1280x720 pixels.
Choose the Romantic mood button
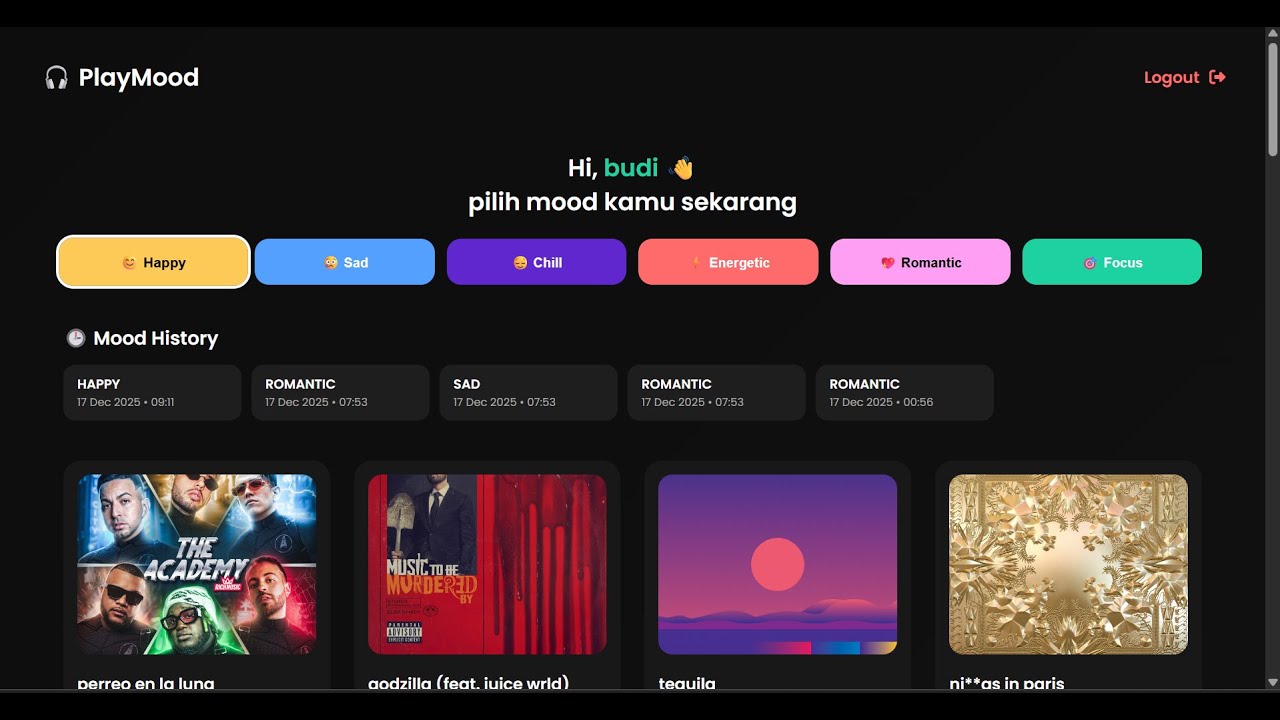920,262
